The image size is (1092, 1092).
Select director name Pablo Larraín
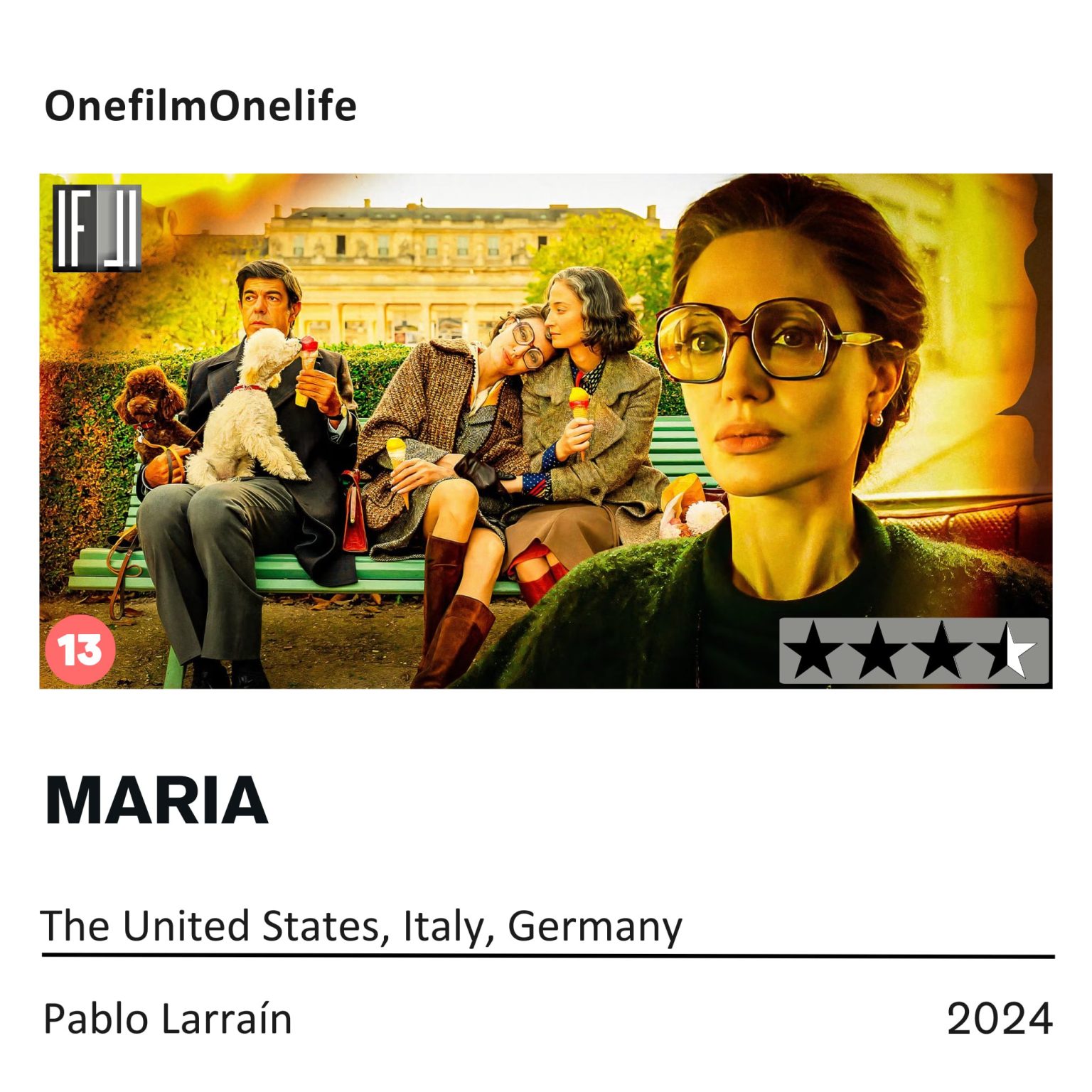point(168,1019)
